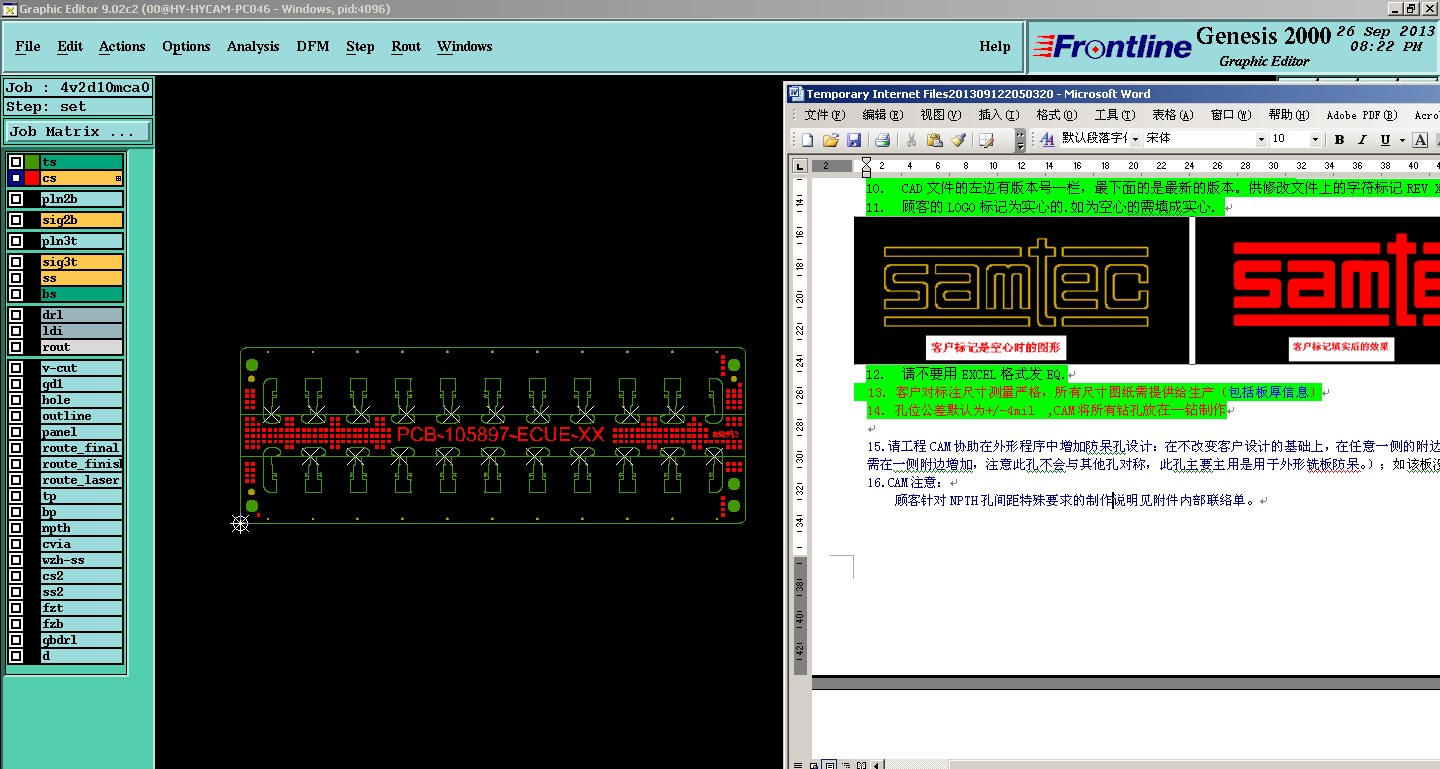
Task: Open Word's 表格(A) menu
Action: (1173, 115)
